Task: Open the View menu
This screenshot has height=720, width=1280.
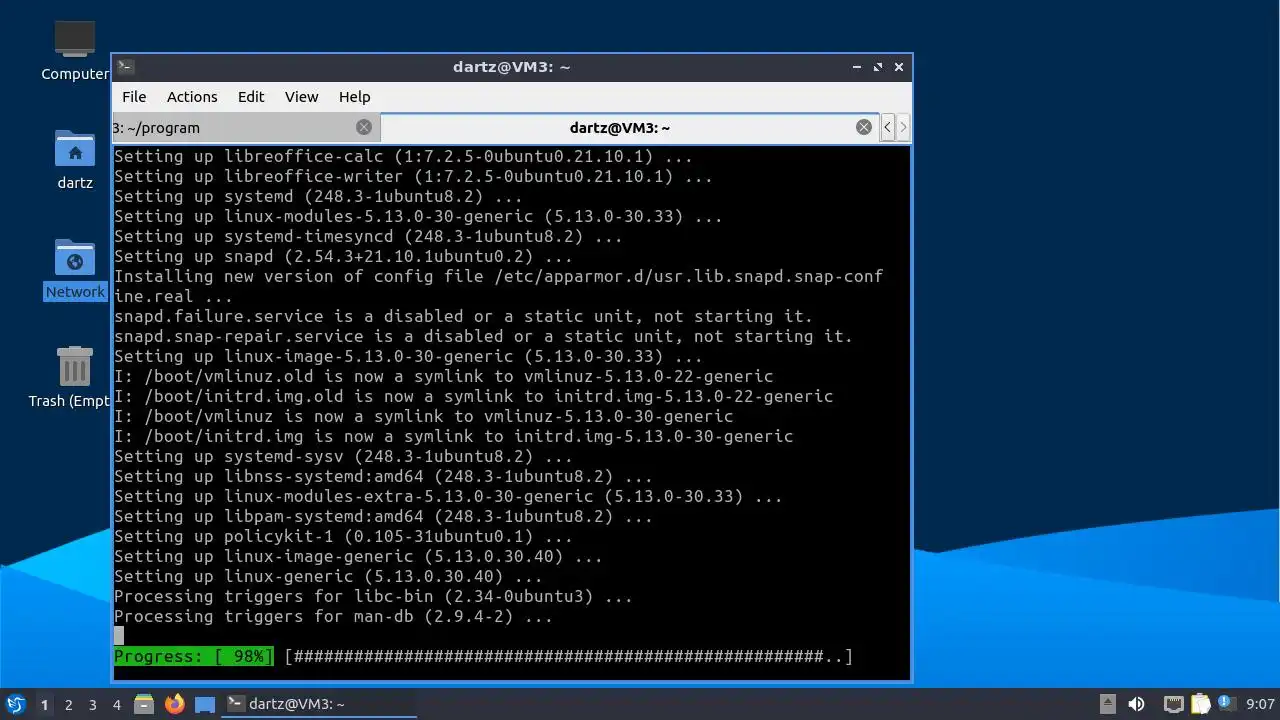Action: [301, 97]
